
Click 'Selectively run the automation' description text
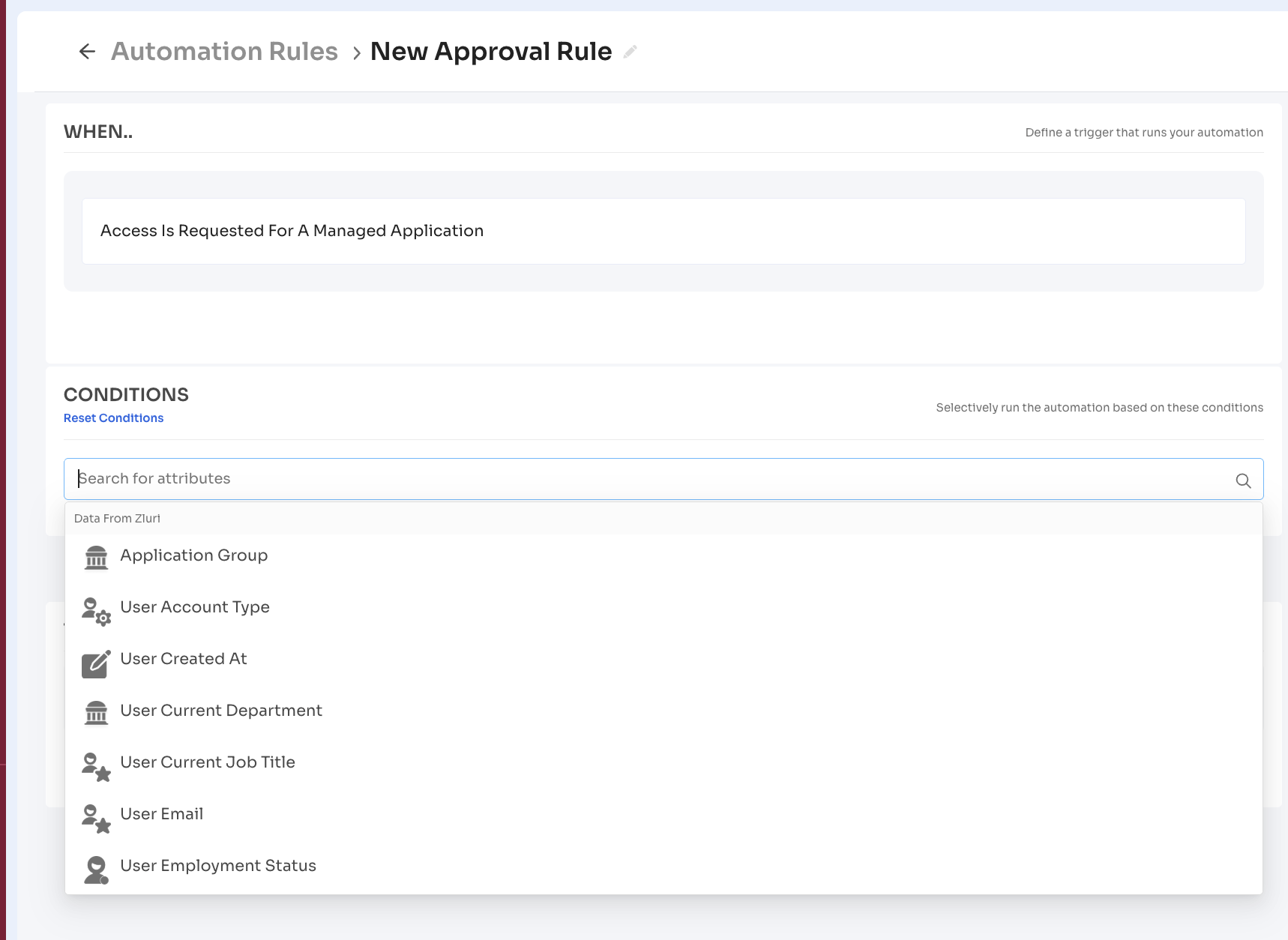[x=1099, y=408]
